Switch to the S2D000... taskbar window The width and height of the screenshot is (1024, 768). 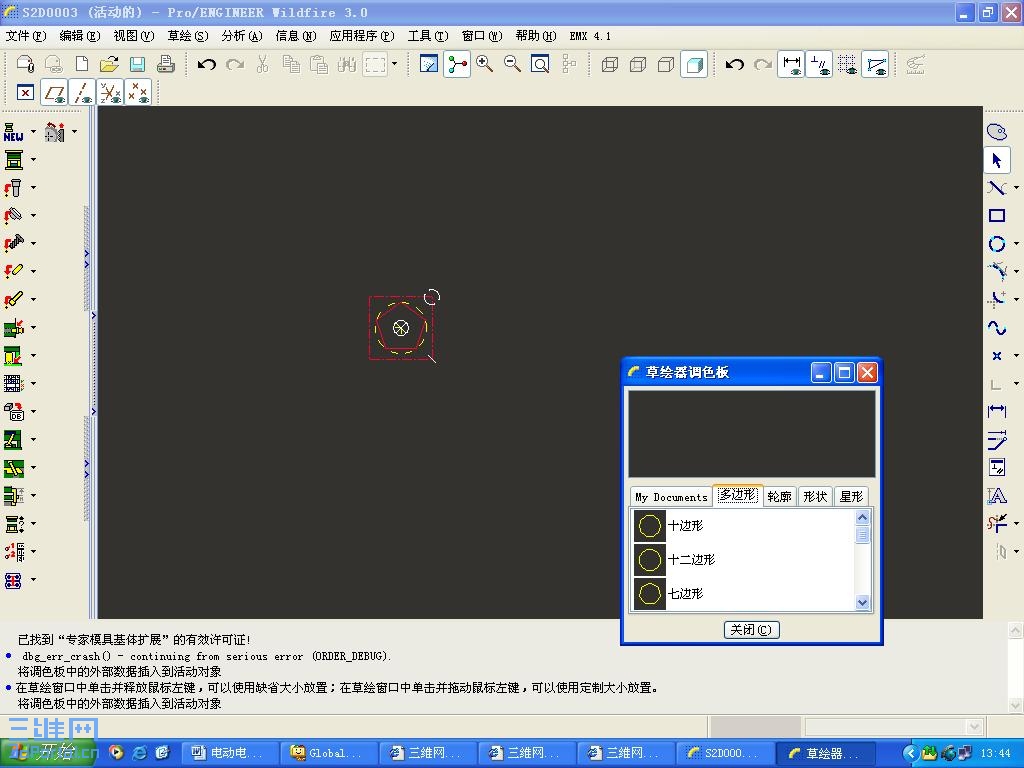(x=725, y=753)
